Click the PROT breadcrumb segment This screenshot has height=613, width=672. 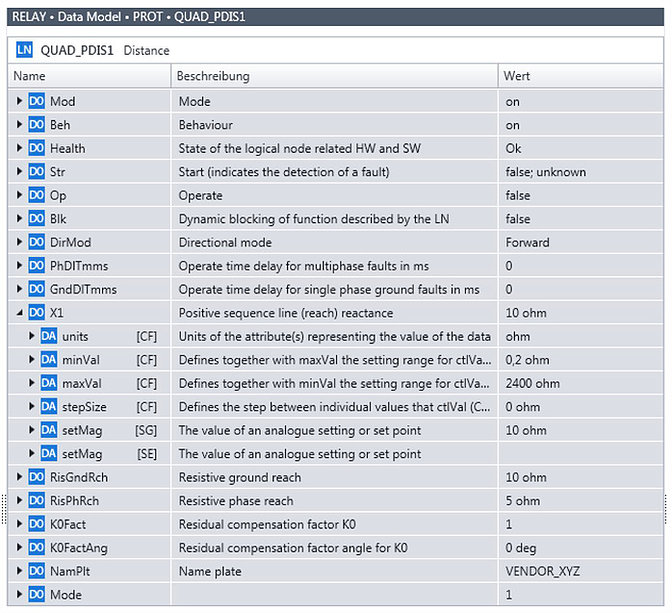tap(147, 17)
